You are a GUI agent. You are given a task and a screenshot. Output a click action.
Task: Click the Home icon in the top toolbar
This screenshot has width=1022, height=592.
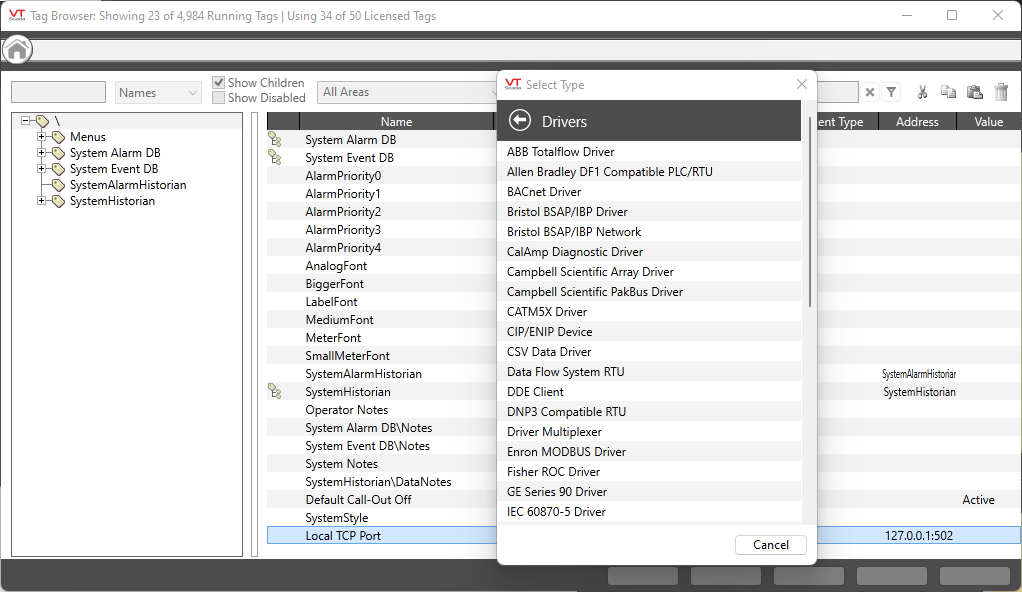point(18,49)
